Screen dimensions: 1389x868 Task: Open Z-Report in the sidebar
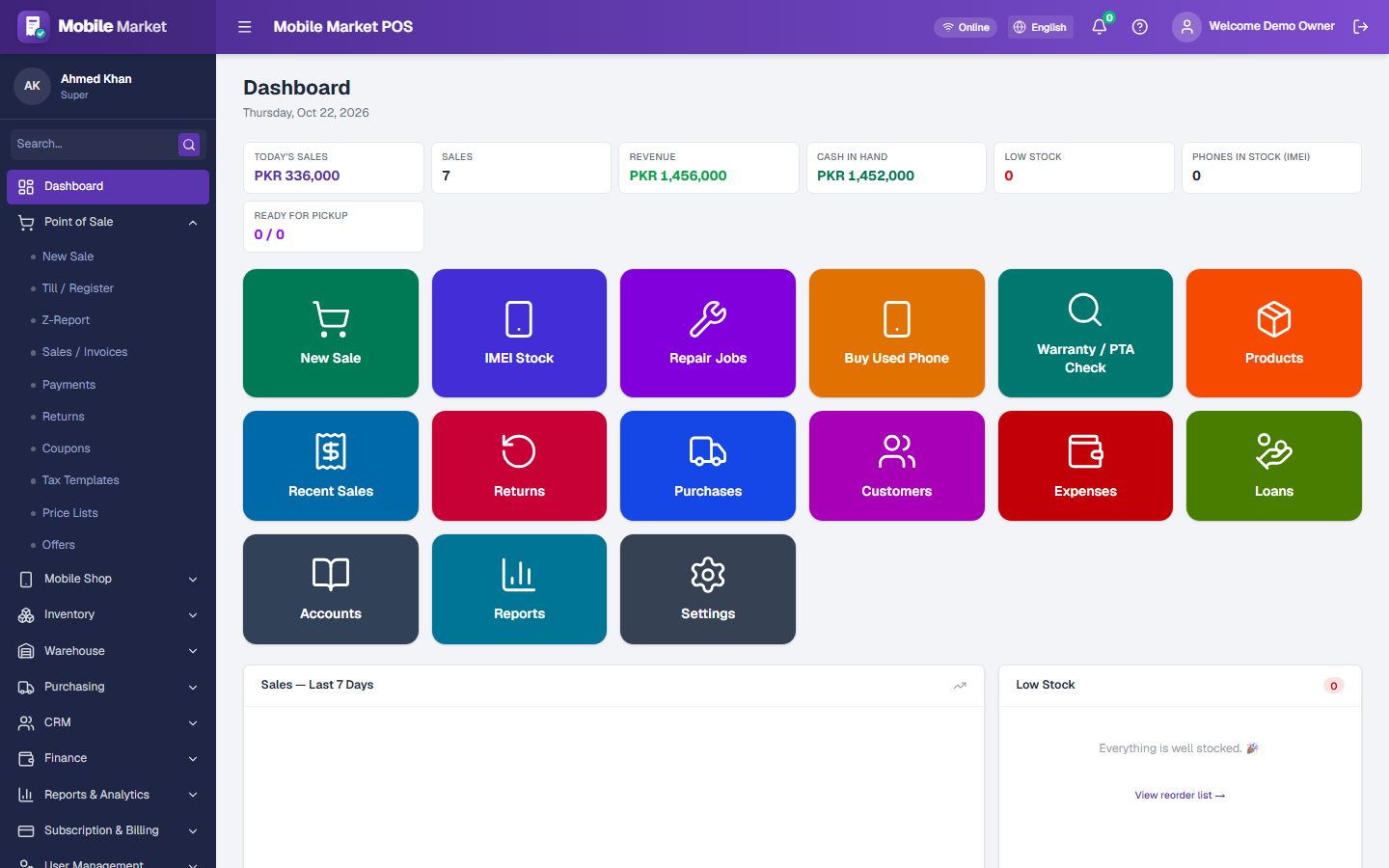click(x=66, y=320)
